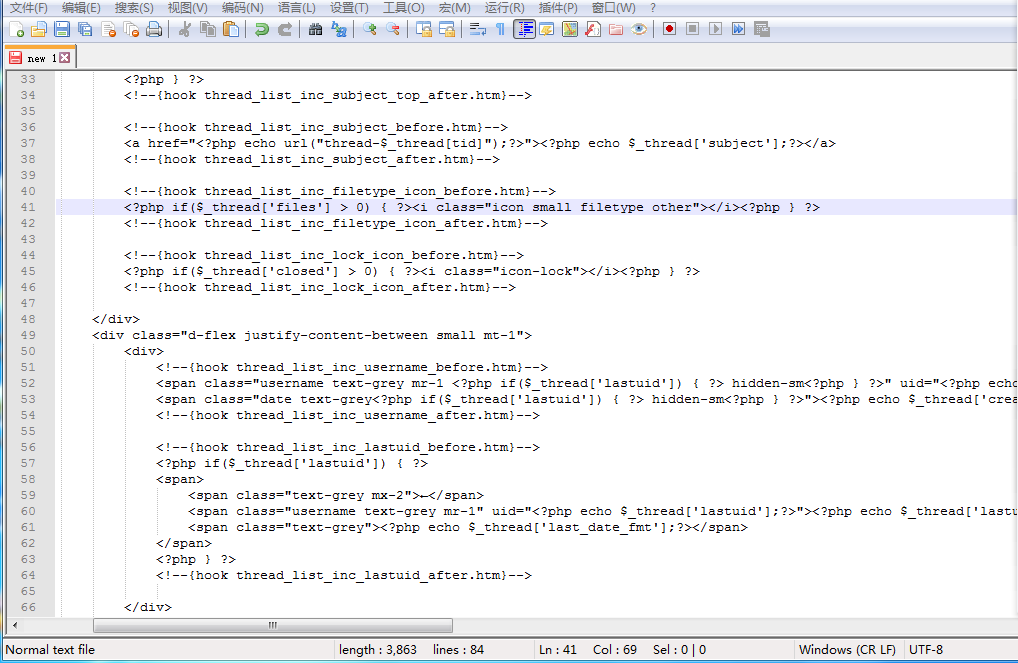Disable the highlighted indent guide button
The width and height of the screenshot is (1018, 663).
[524, 29]
